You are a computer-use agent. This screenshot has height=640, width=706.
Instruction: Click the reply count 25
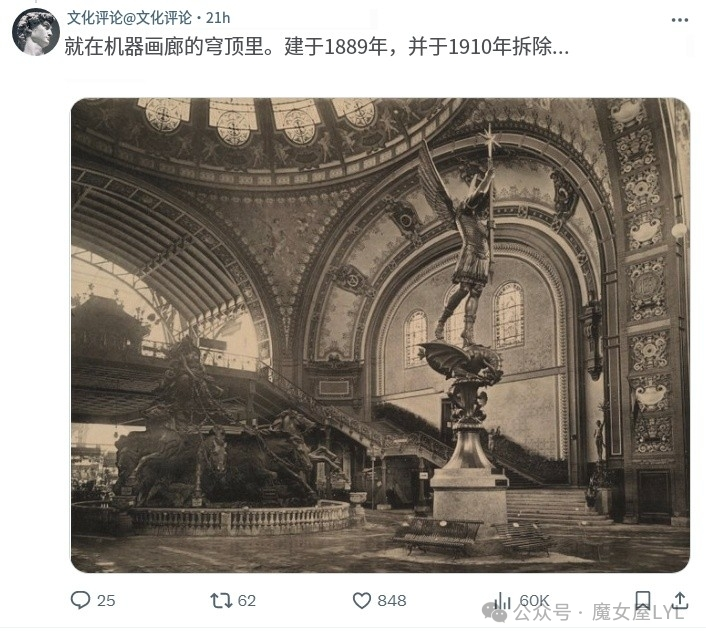coord(106,600)
